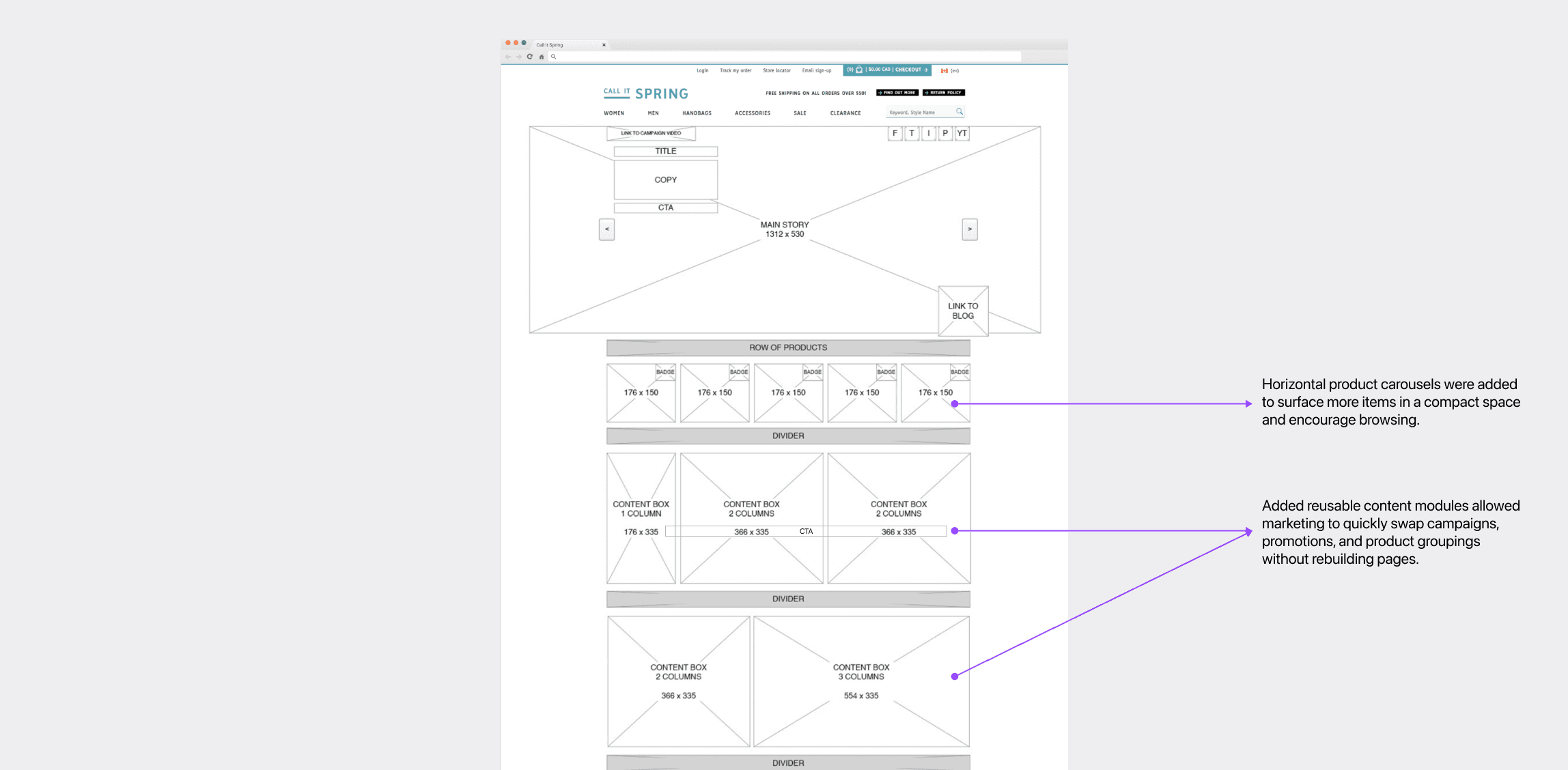The height and width of the screenshot is (770, 1568).
Task: Select the CLEARANCE menu item
Action: pos(845,113)
